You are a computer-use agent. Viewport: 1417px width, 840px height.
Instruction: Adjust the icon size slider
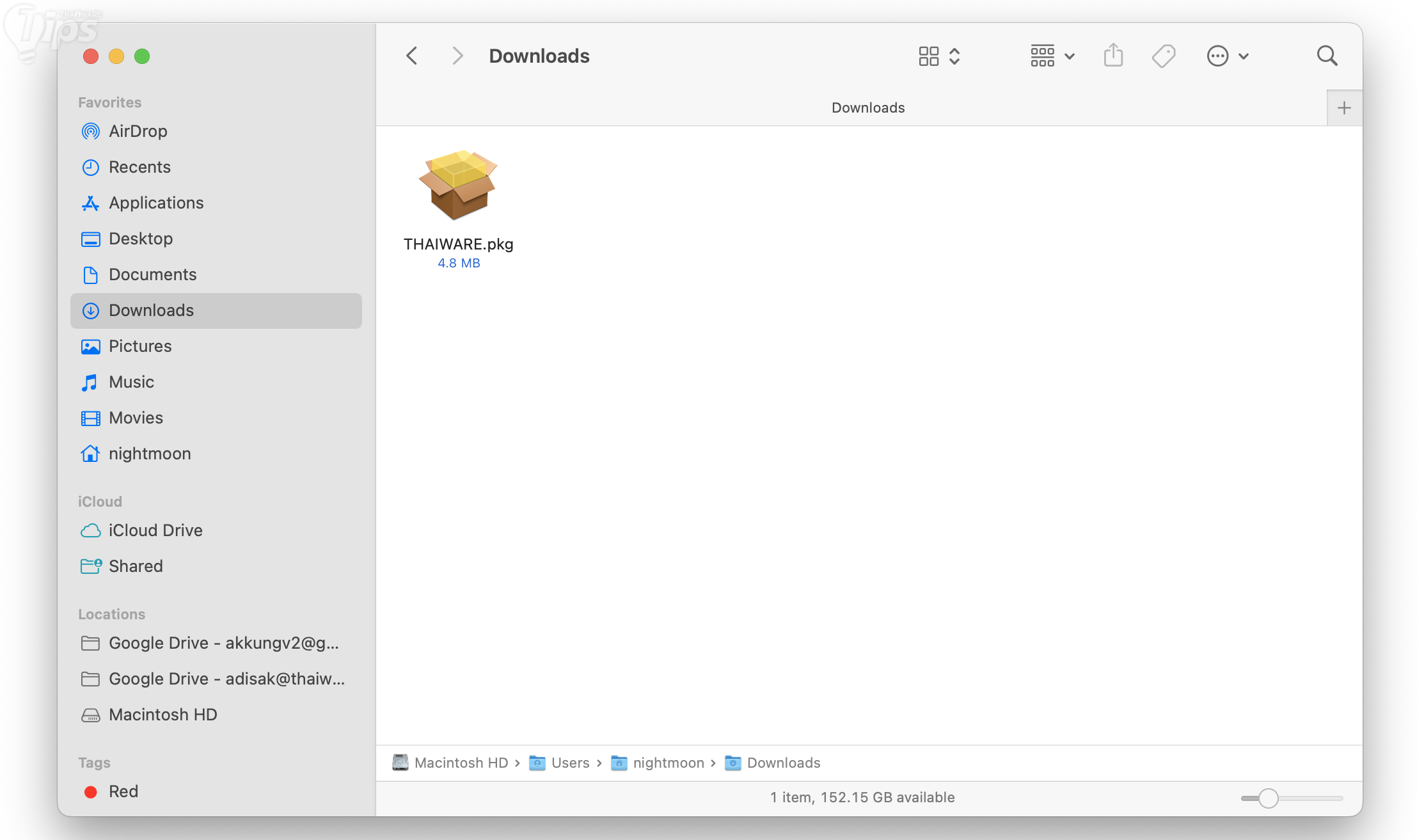pyautogui.click(x=1268, y=798)
